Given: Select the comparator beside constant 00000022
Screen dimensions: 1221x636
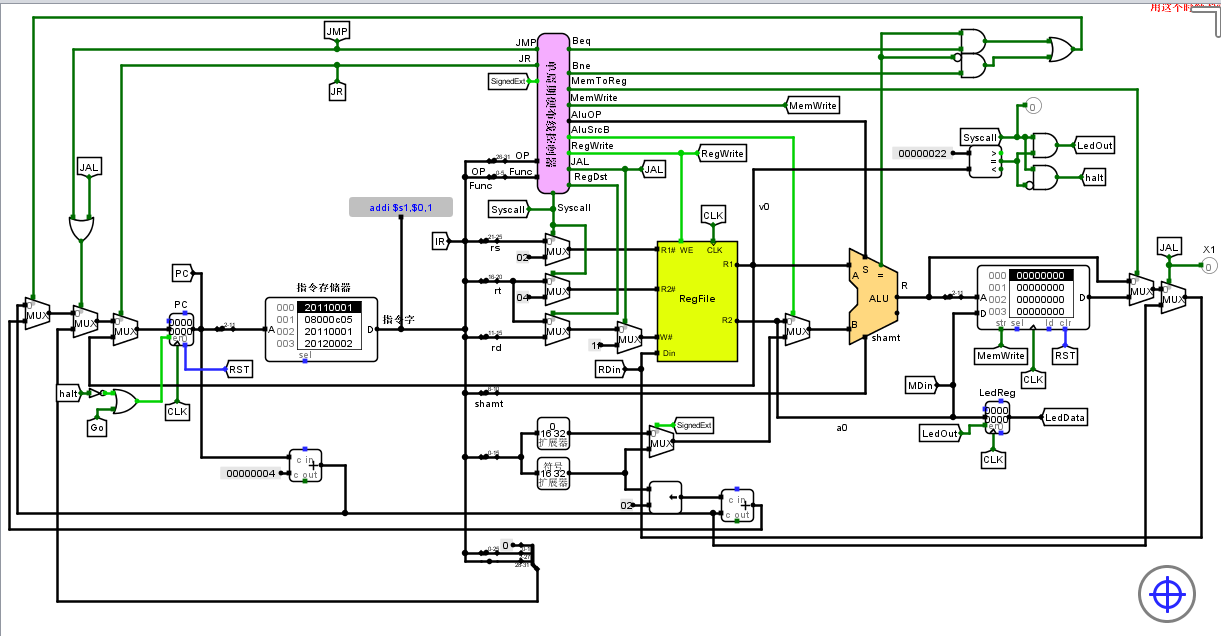Looking at the screenshot, I should click(985, 161).
